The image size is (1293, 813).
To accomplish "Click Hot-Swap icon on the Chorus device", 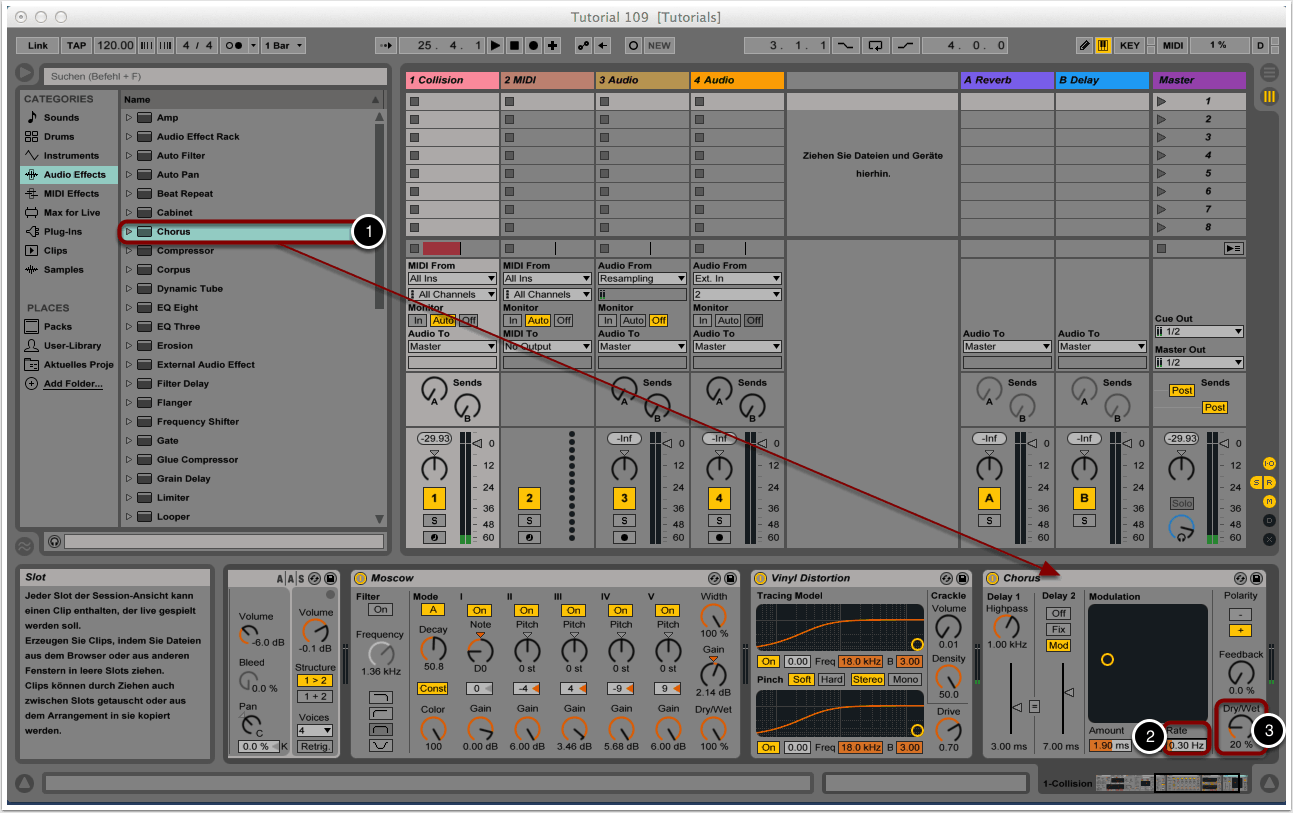I will click(x=1240, y=578).
